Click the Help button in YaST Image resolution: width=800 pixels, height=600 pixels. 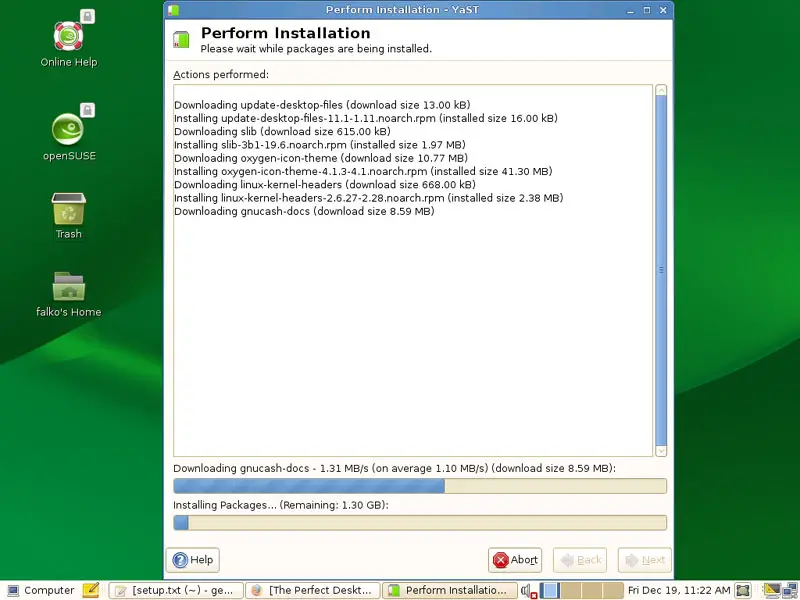click(x=193, y=560)
